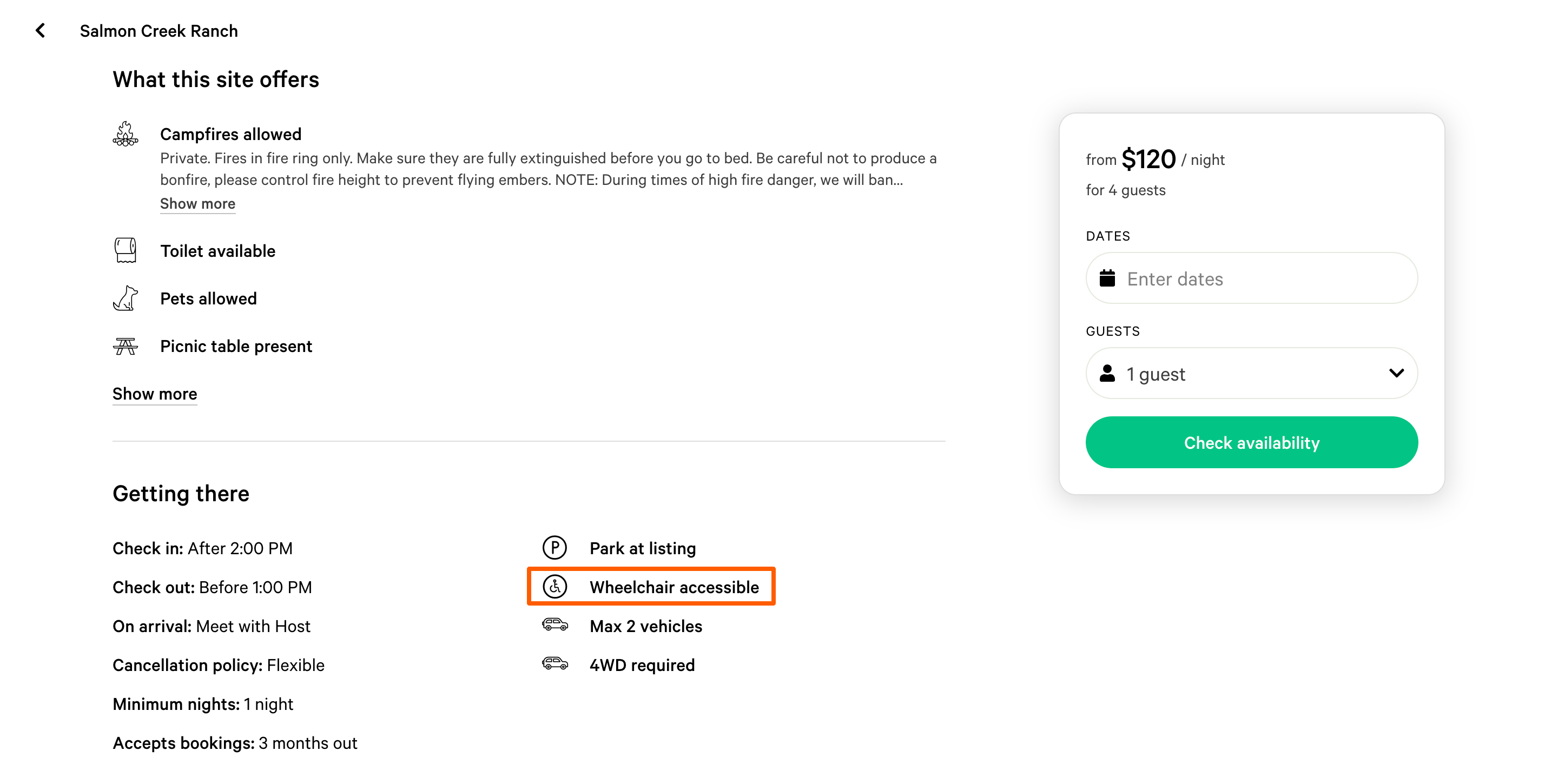Click the picnic table icon
Screen dimensions: 1558x784
(x=125, y=346)
